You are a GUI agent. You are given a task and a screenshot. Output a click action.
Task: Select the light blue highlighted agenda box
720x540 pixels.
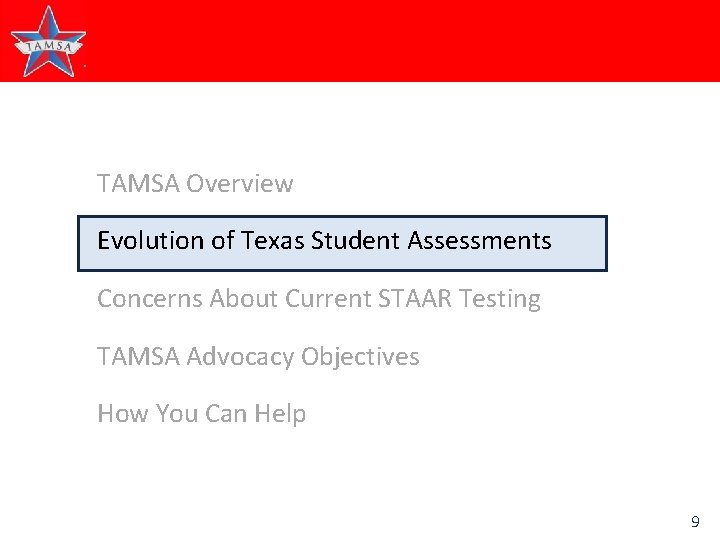coord(342,243)
